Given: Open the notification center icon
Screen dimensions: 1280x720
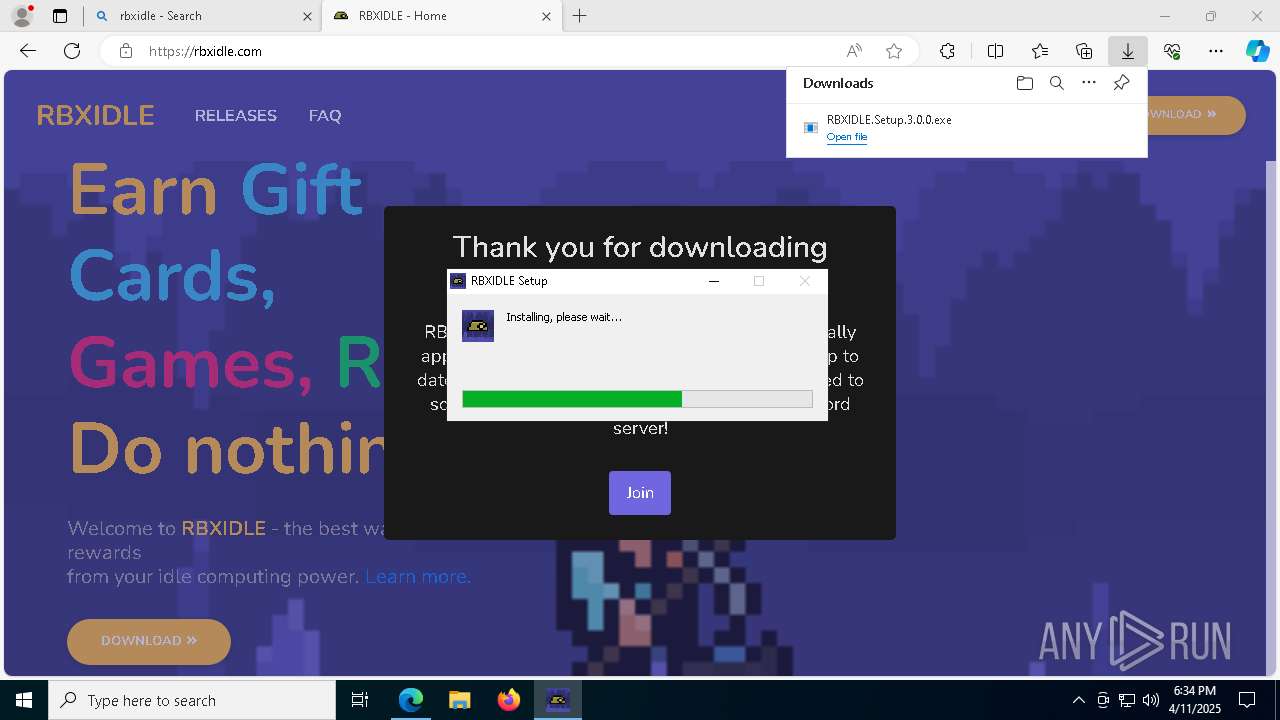Looking at the screenshot, I should pyautogui.click(x=1248, y=700).
